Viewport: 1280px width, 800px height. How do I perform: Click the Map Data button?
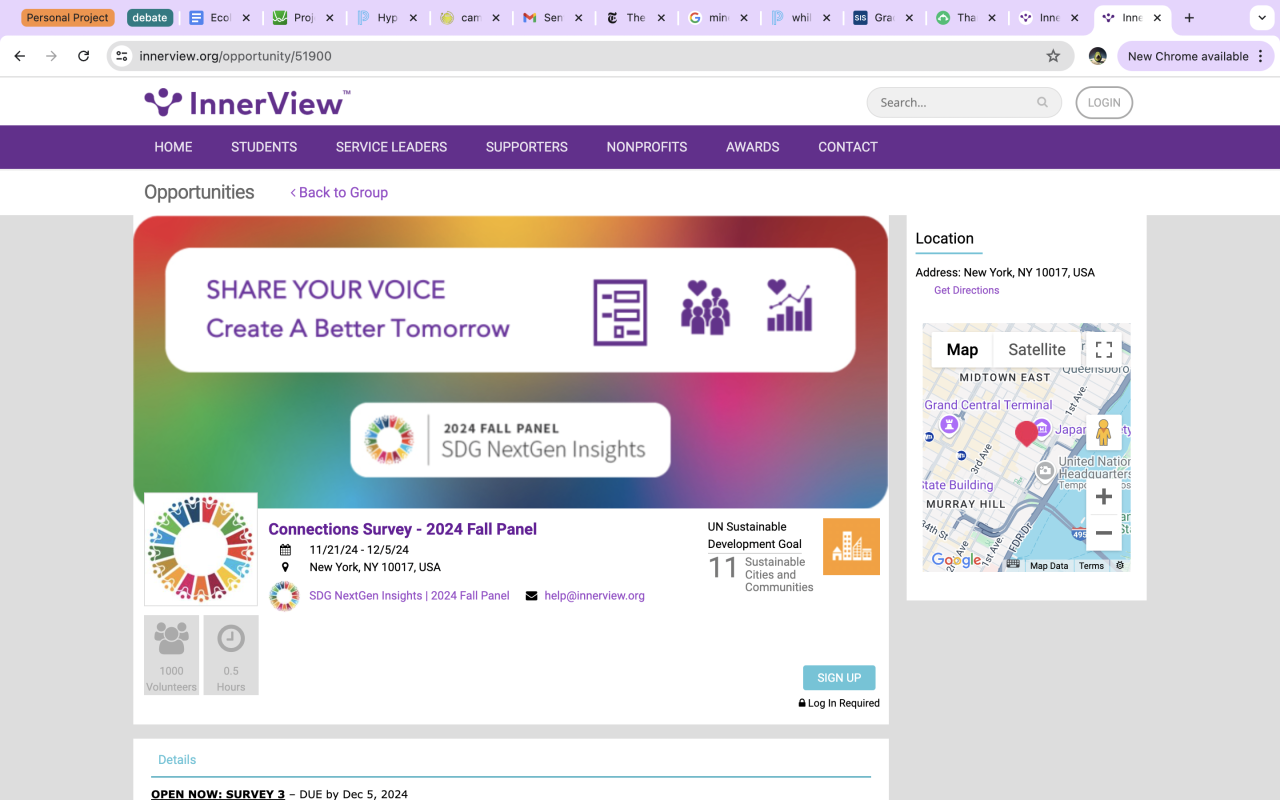click(1049, 566)
